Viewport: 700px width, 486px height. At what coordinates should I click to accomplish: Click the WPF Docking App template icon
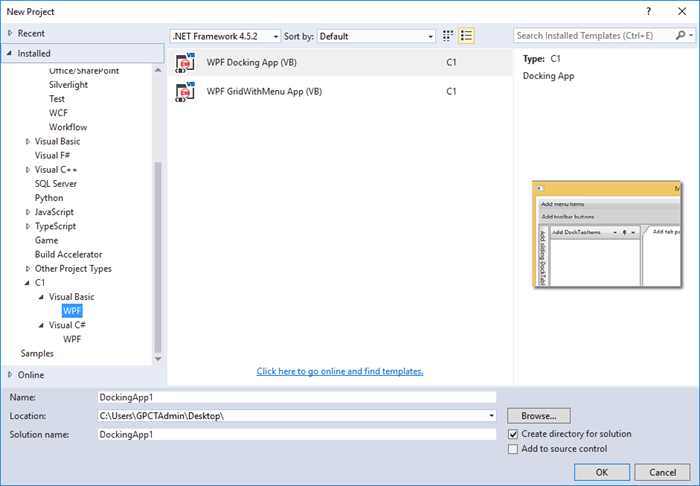pos(185,62)
